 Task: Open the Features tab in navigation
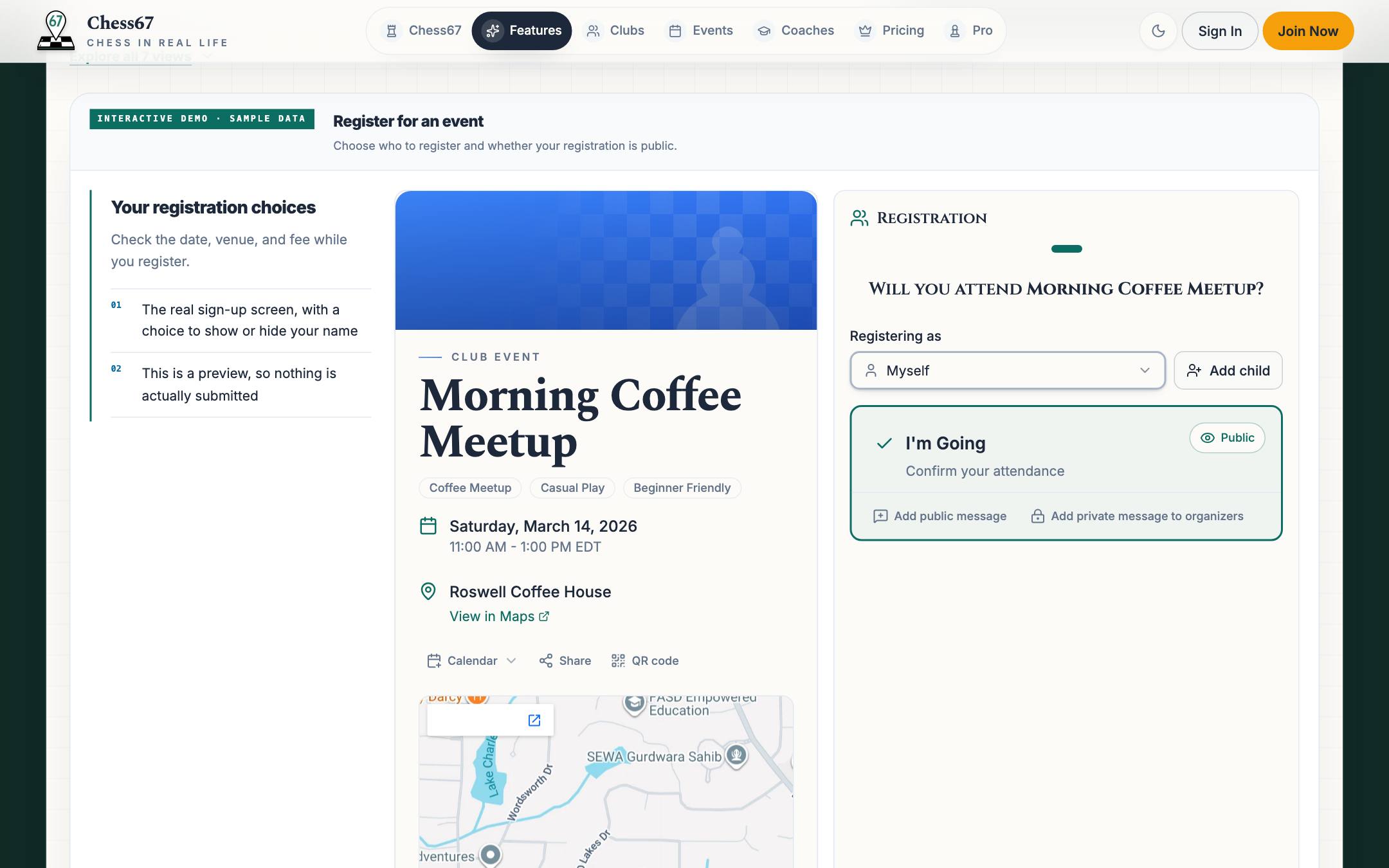point(522,31)
